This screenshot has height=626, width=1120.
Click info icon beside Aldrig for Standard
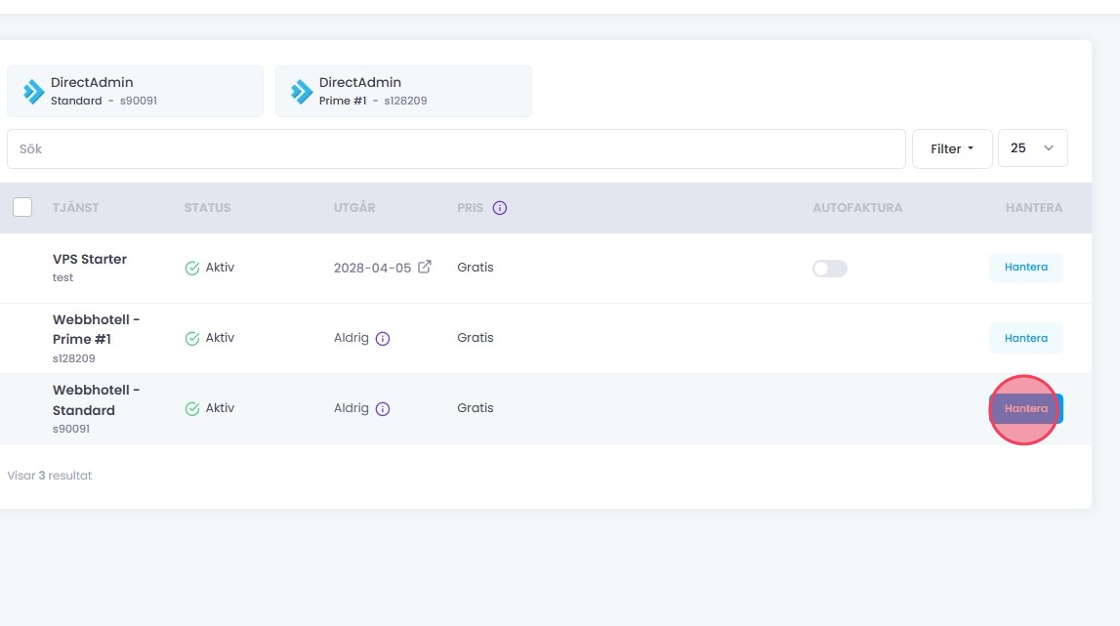click(x=382, y=409)
